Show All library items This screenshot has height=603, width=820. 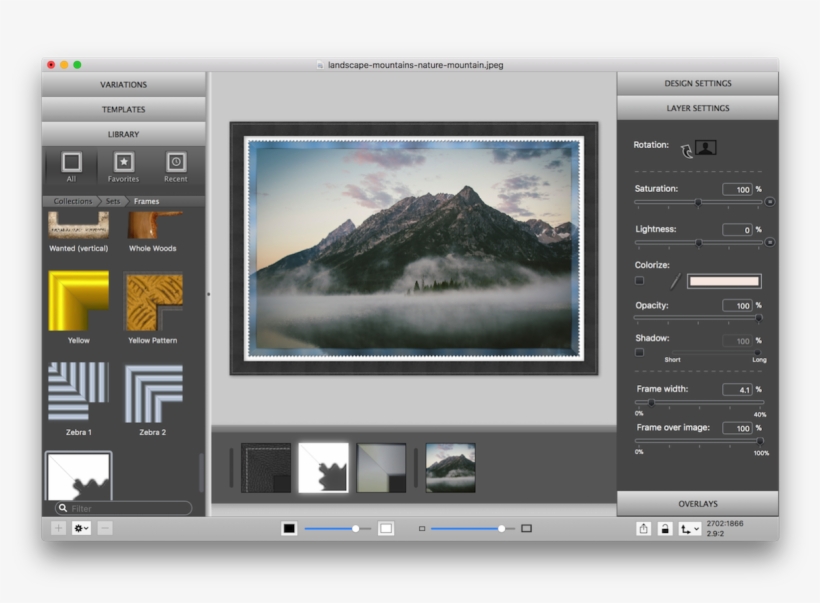point(71,166)
